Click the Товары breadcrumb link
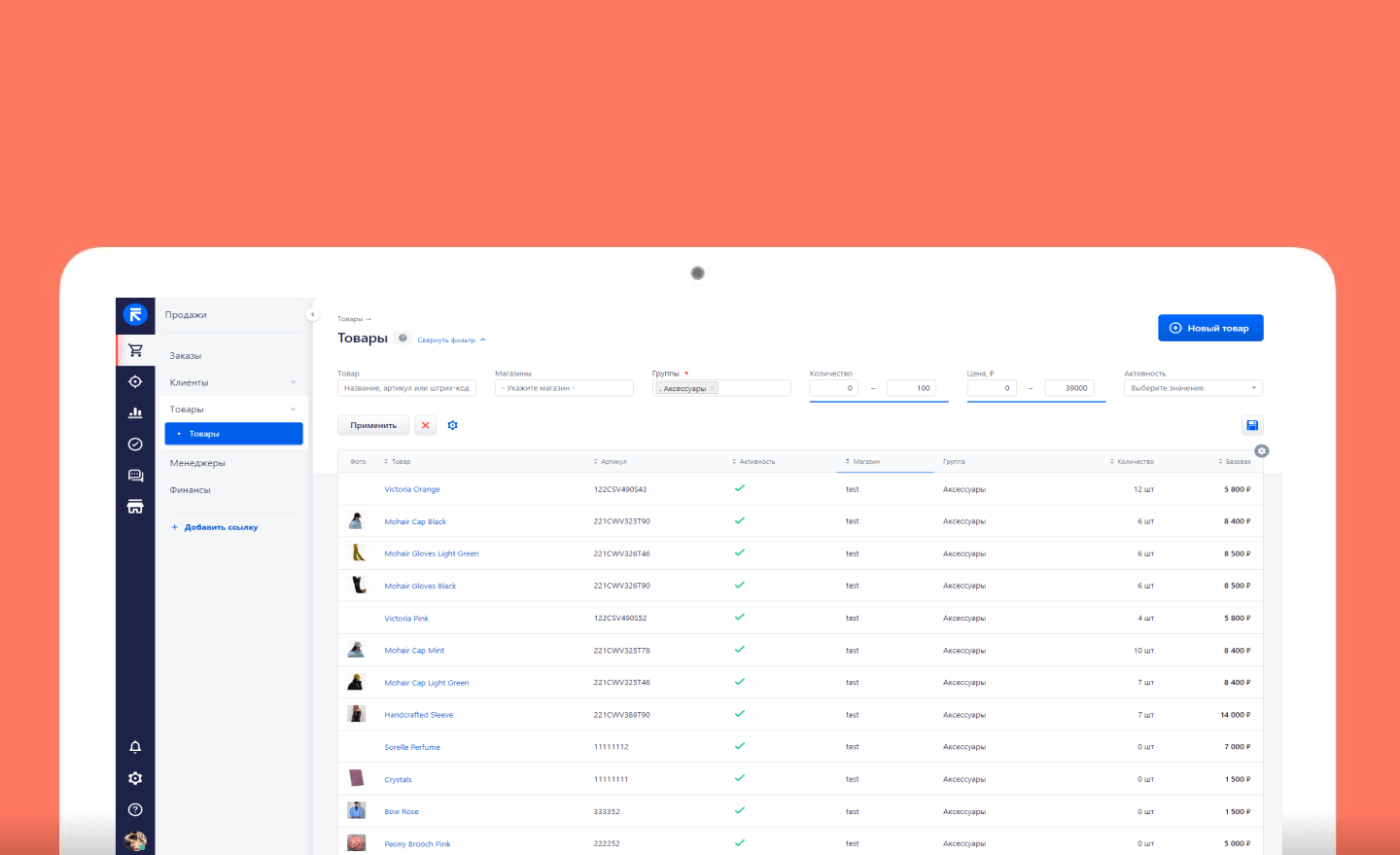Viewport: 1400px width, 855px height. pos(350,319)
